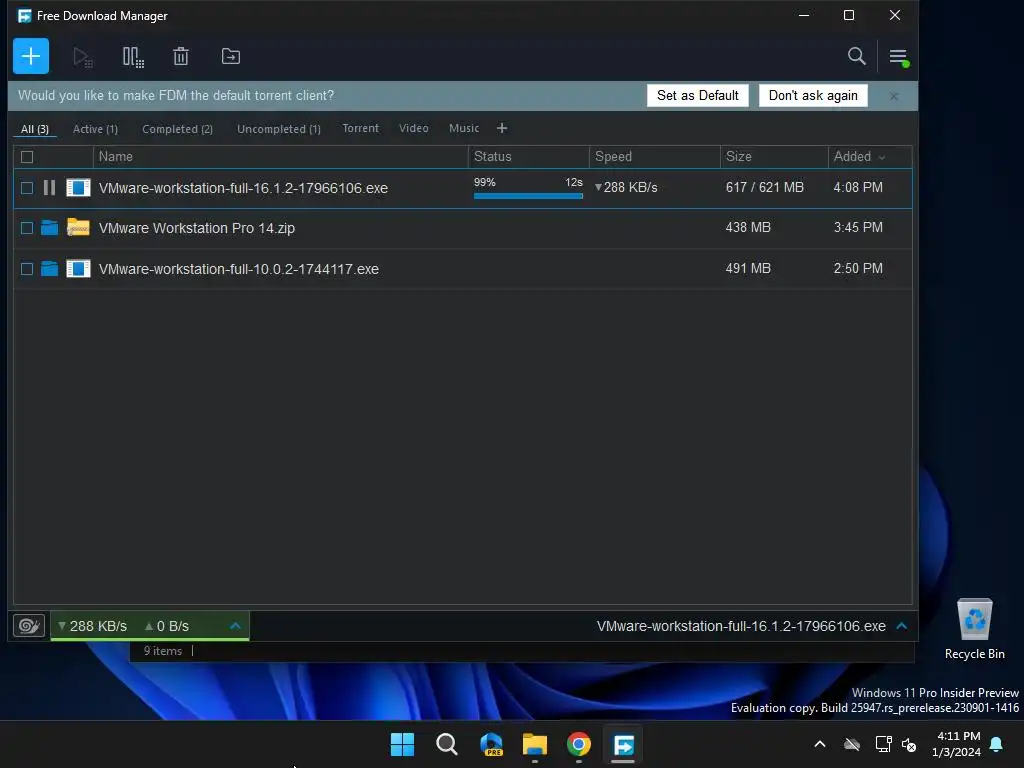Switch to the Uncompleted (1) tab
The width and height of the screenshot is (1024, 768).
pos(279,129)
